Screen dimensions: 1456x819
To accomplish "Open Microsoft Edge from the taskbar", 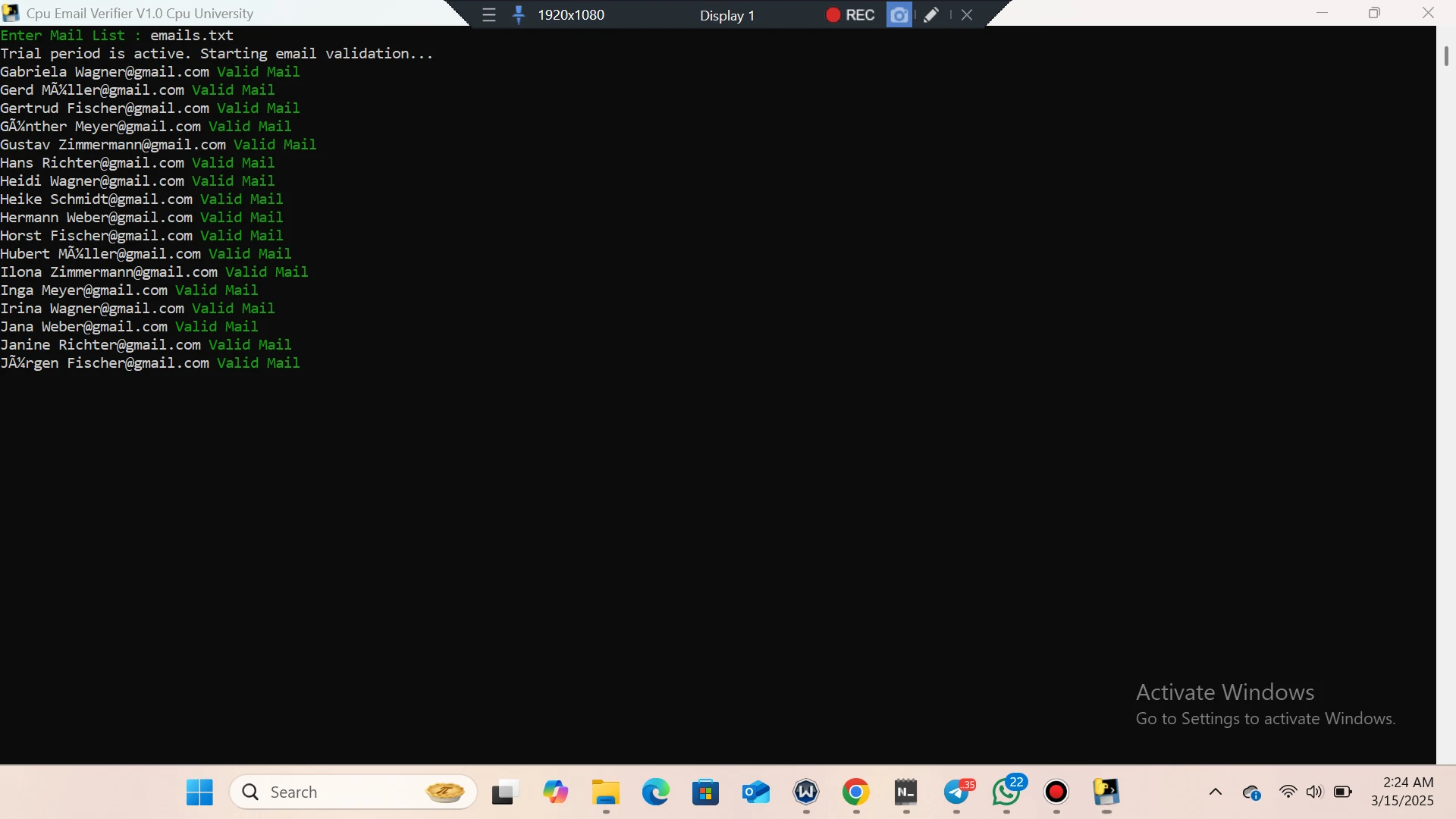I will (655, 792).
